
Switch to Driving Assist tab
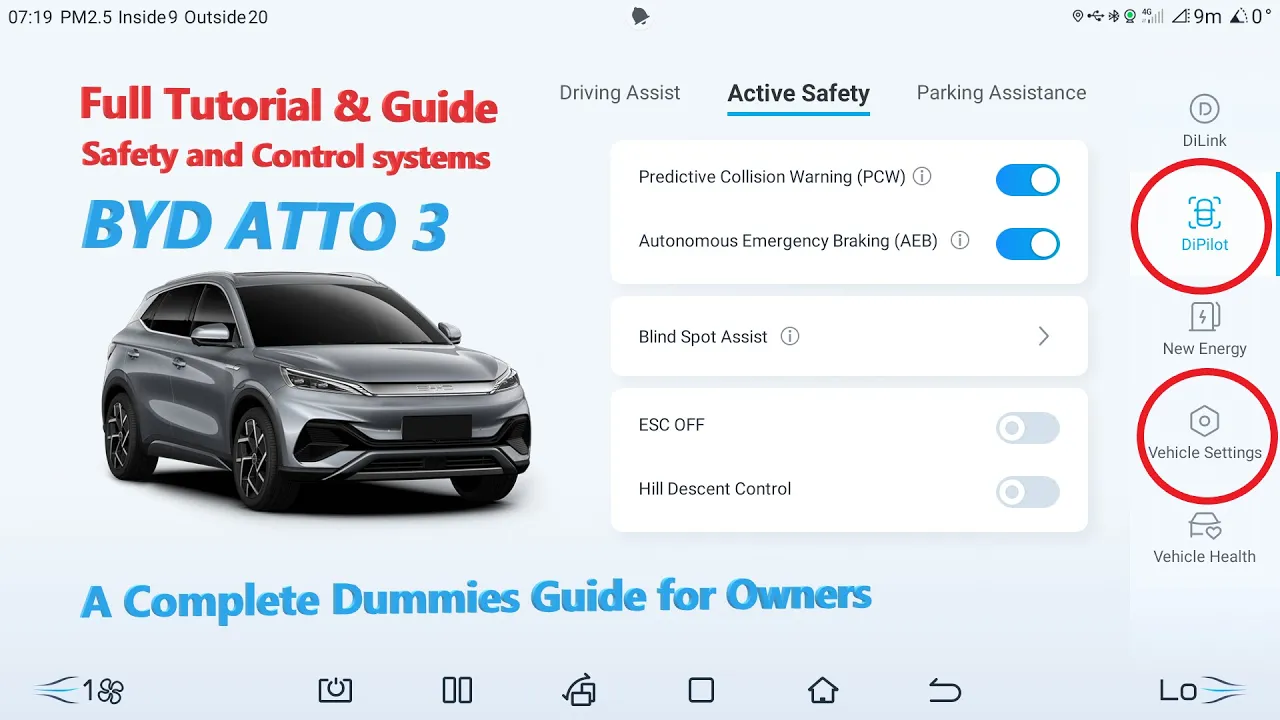[x=619, y=93]
